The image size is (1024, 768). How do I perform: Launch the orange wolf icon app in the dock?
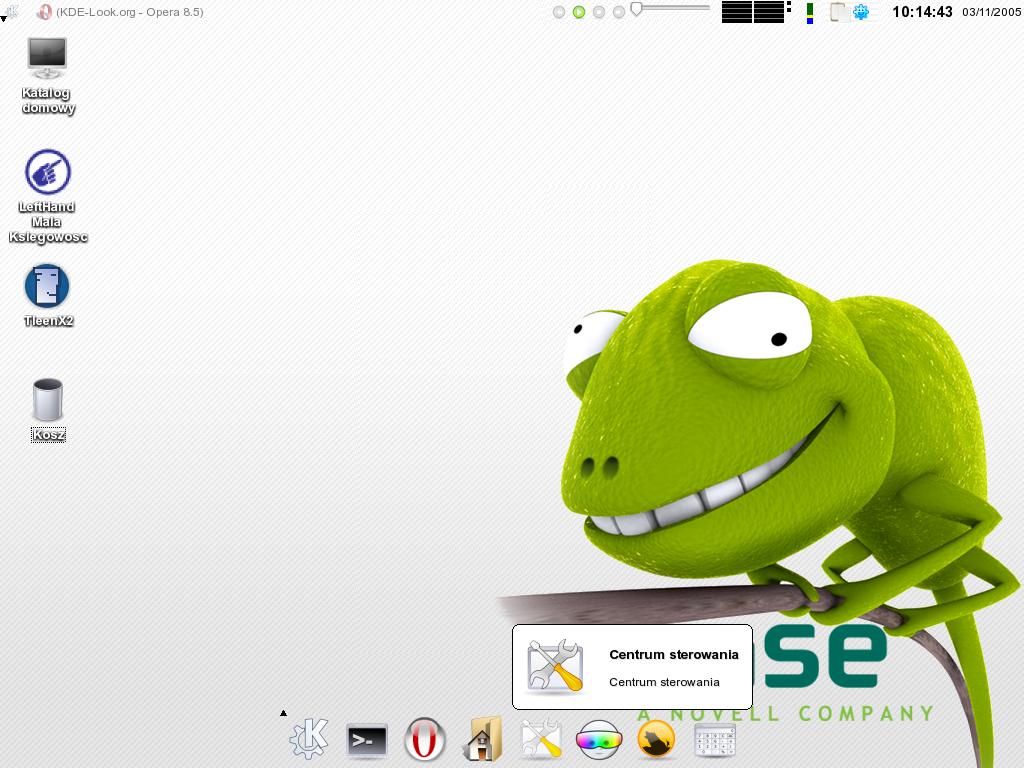tap(656, 740)
